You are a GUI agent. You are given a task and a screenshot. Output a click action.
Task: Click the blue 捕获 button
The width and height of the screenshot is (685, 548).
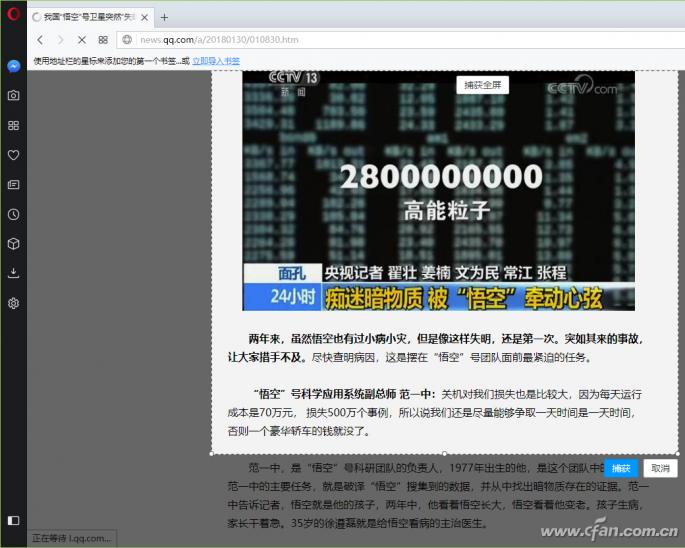[x=621, y=468]
